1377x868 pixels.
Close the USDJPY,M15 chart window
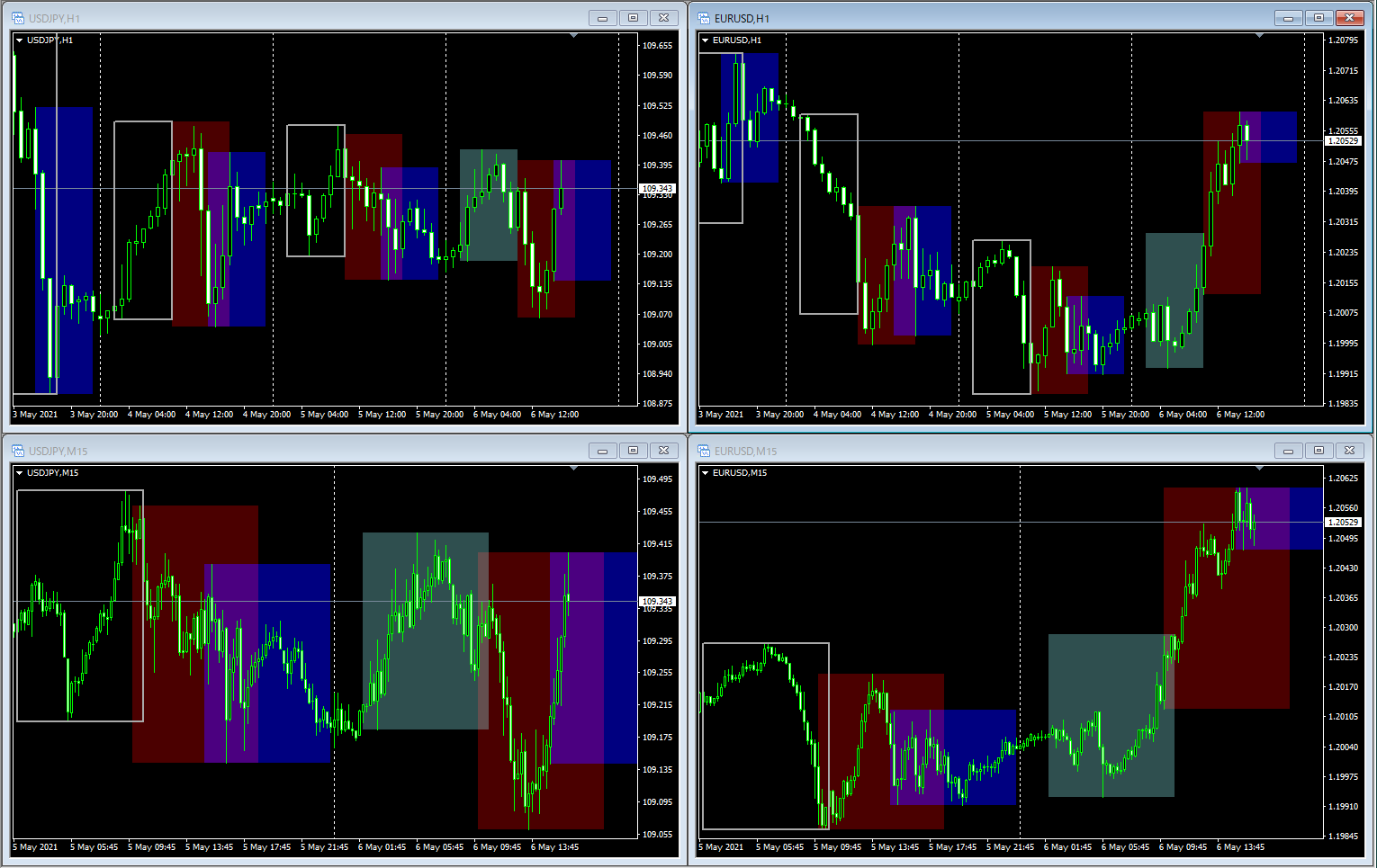click(663, 451)
